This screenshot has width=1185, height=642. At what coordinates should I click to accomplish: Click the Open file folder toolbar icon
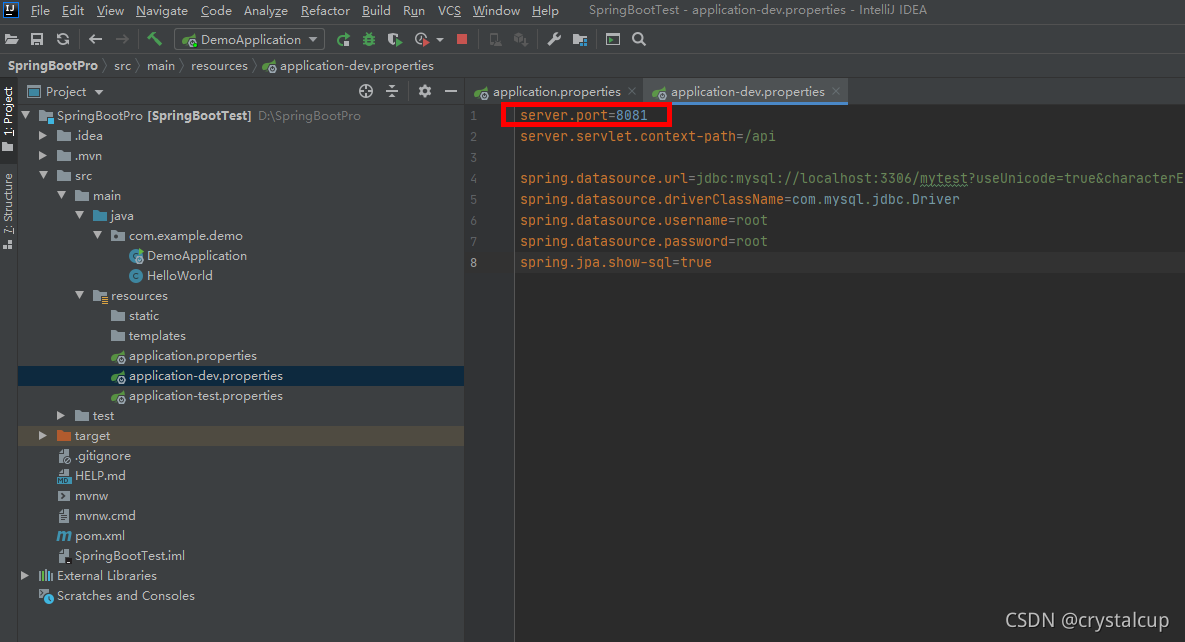[x=11, y=39]
